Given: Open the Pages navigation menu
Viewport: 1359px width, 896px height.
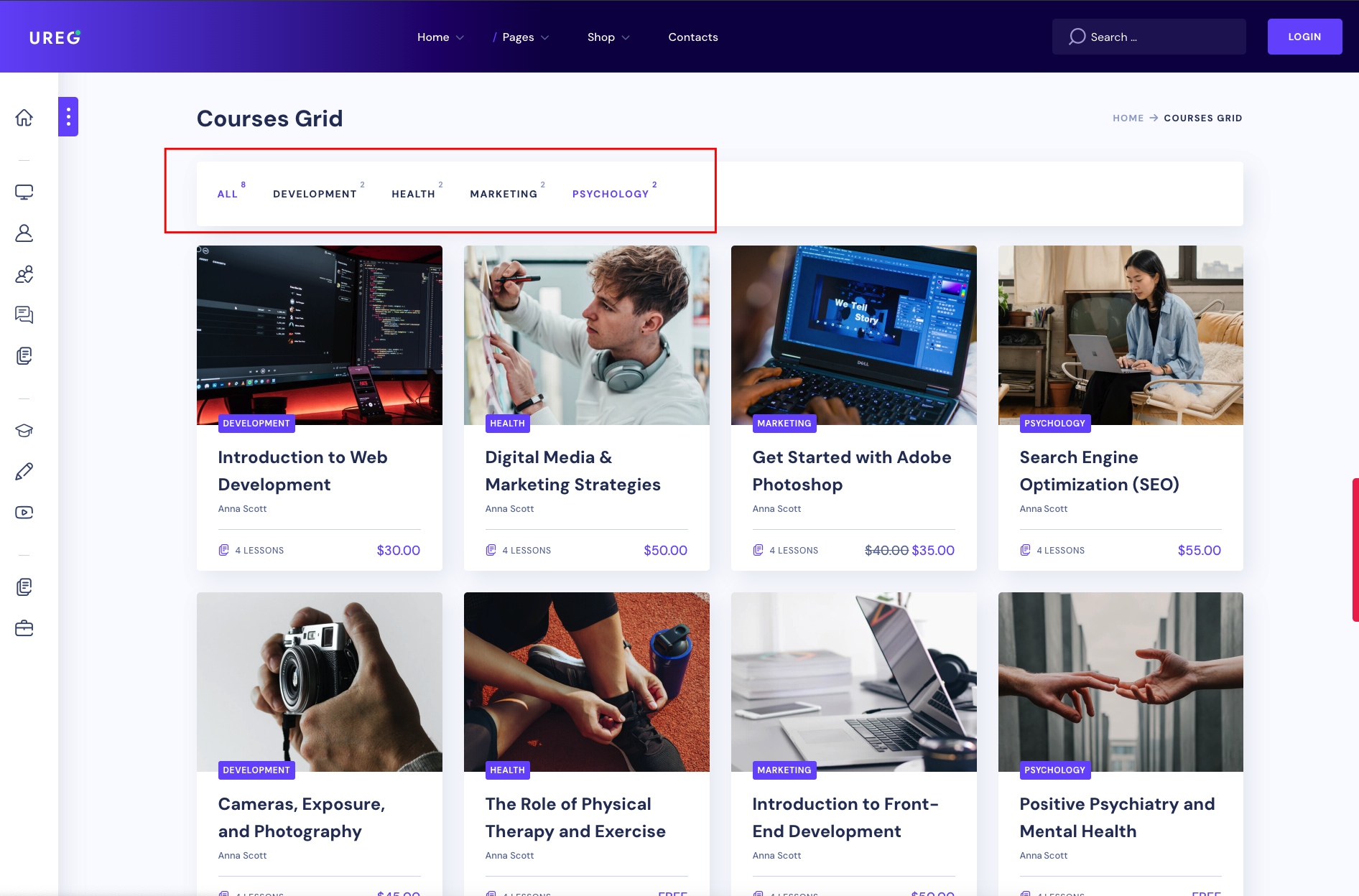Looking at the screenshot, I should (x=518, y=37).
